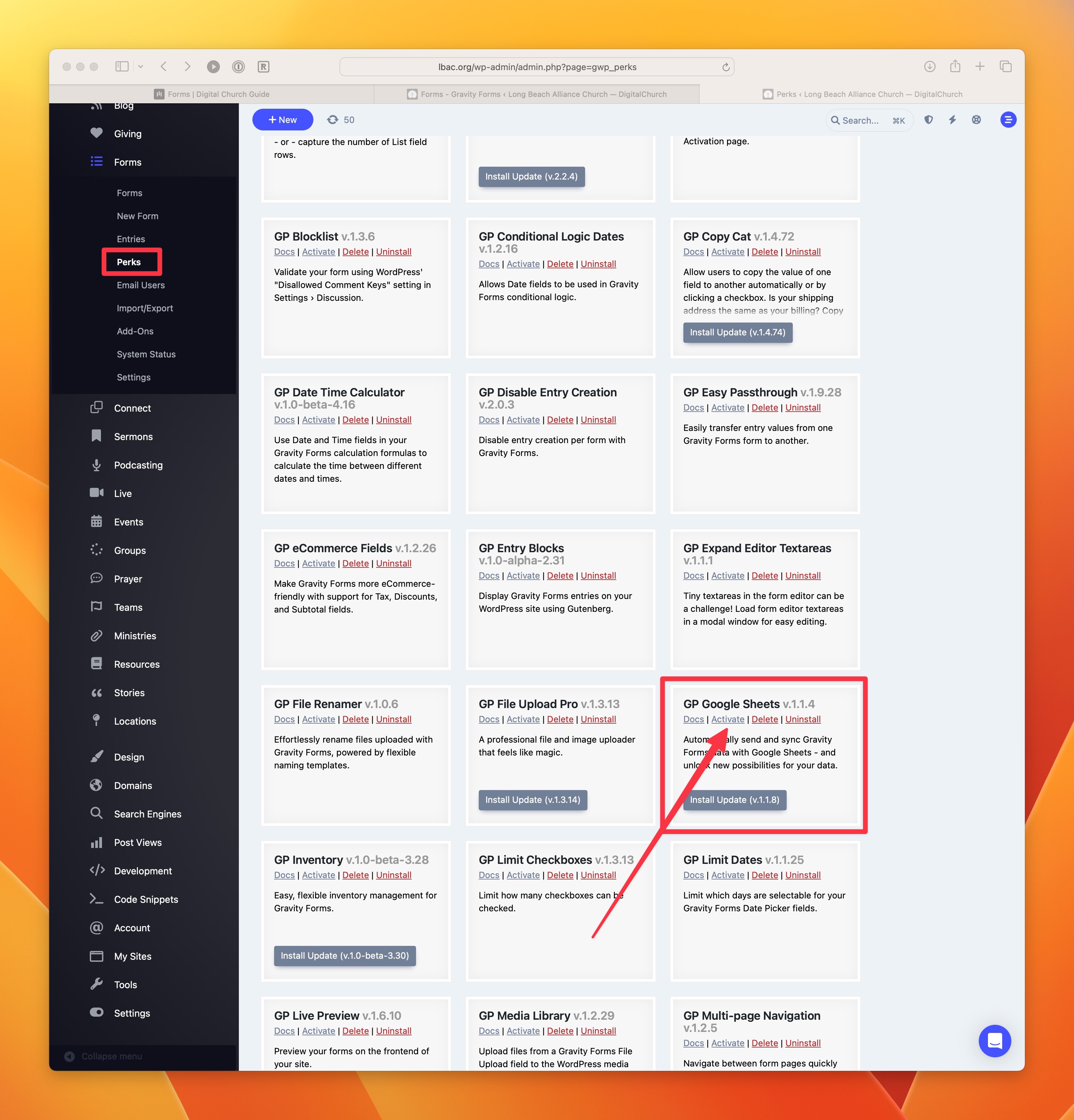This screenshot has width=1074, height=1120.
Task: Click the lightning bolt icon in admin bar
Action: pyautogui.click(x=952, y=120)
